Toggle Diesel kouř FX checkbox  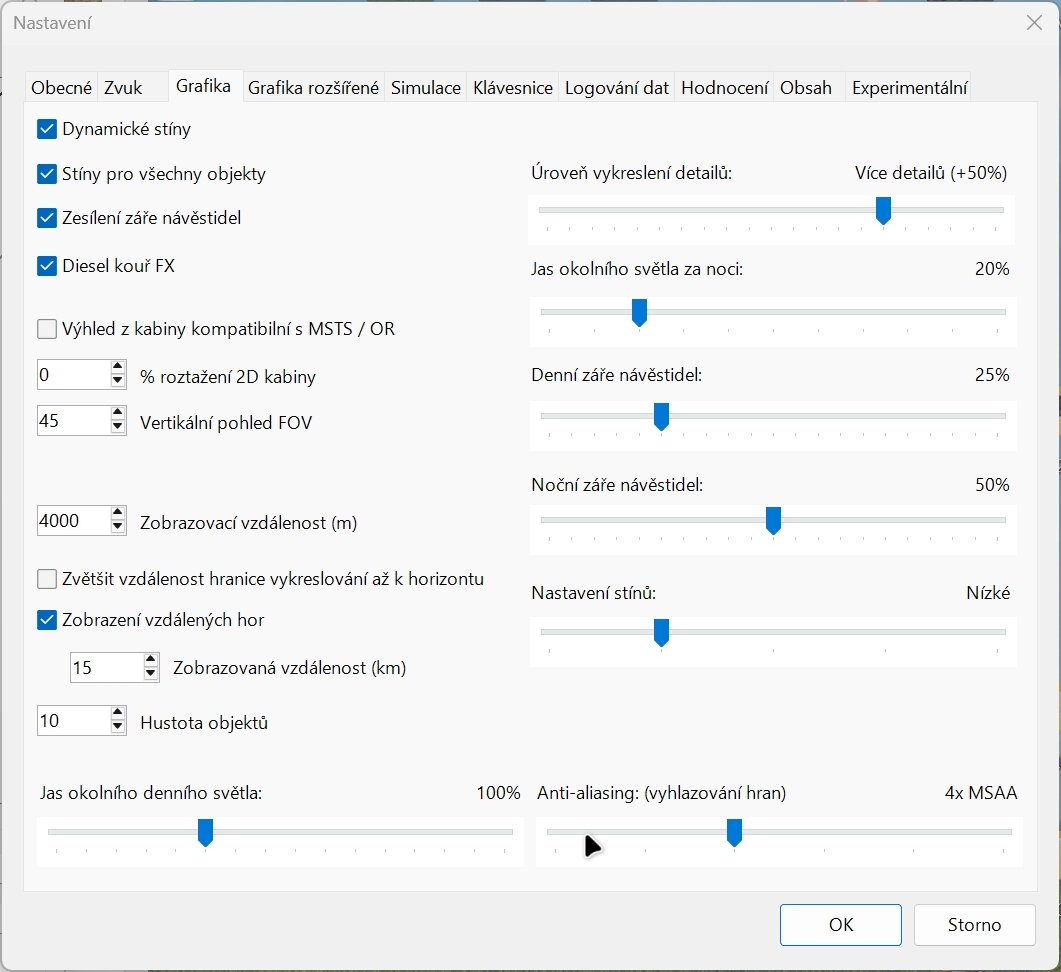point(47,265)
